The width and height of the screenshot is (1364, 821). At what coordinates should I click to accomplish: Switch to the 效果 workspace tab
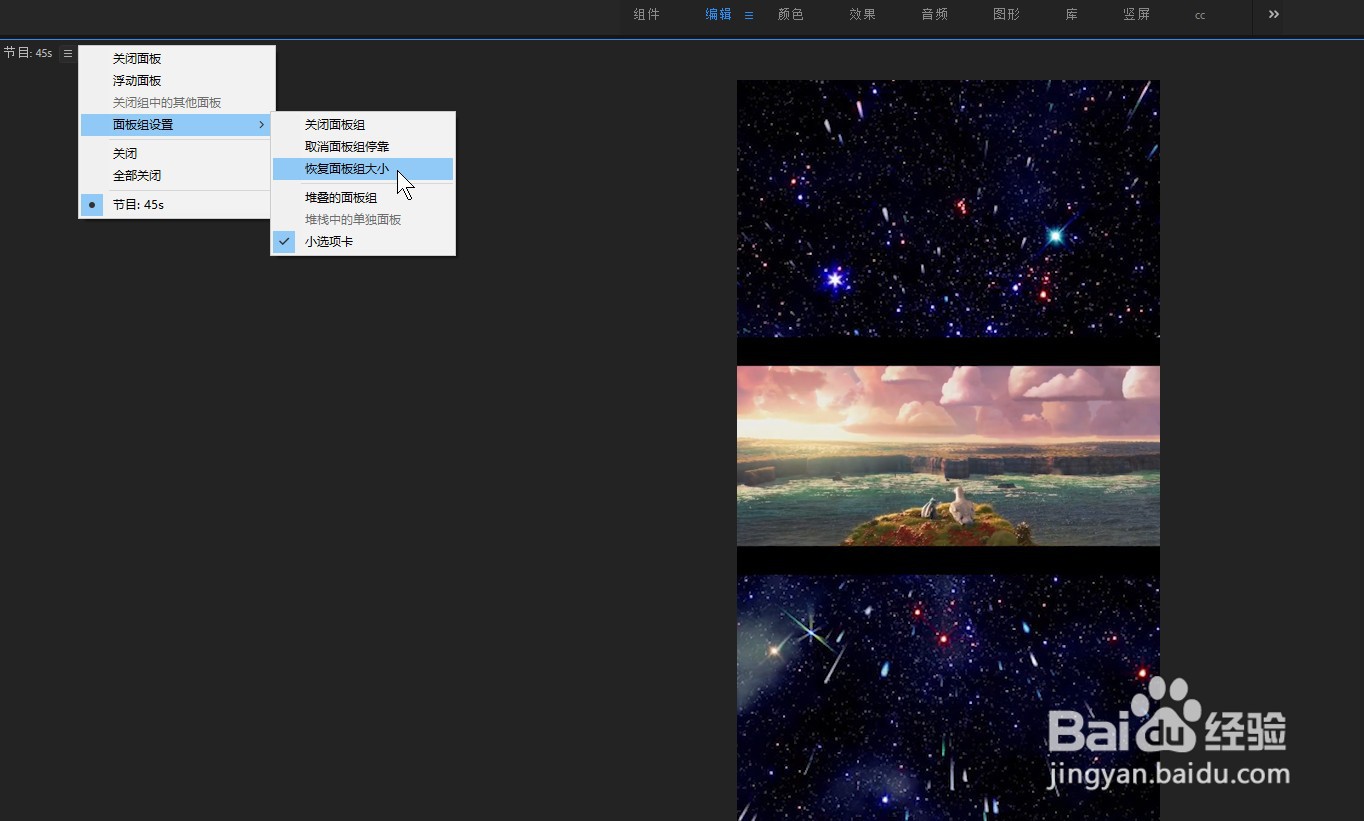[863, 15]
